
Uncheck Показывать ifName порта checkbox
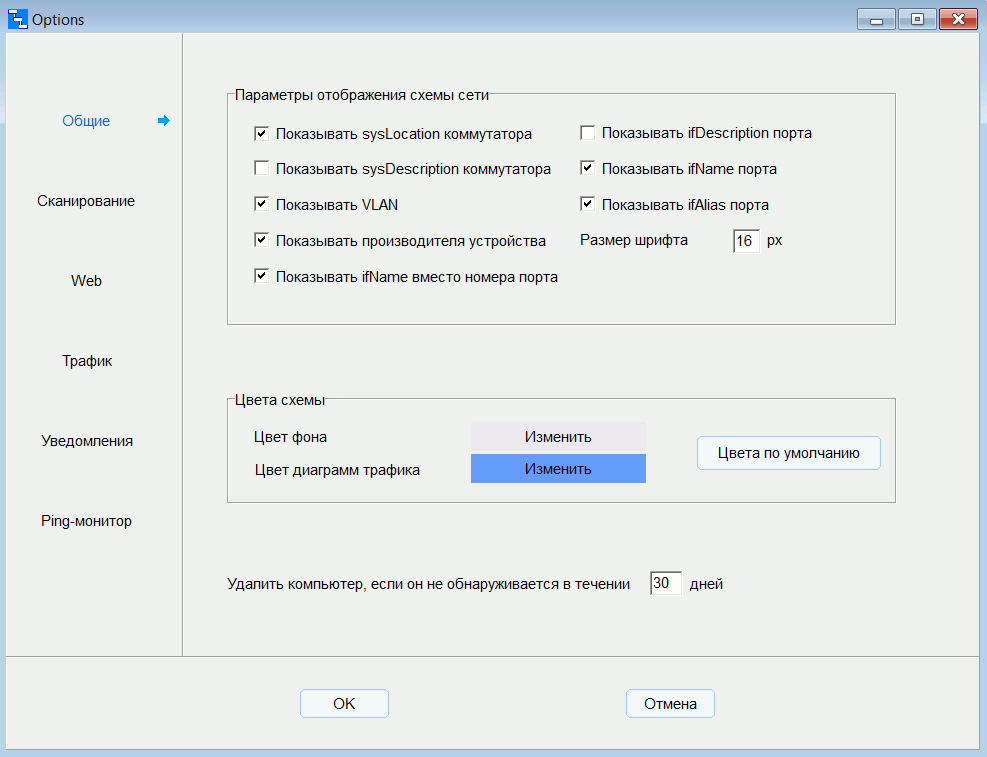point(588,169)
